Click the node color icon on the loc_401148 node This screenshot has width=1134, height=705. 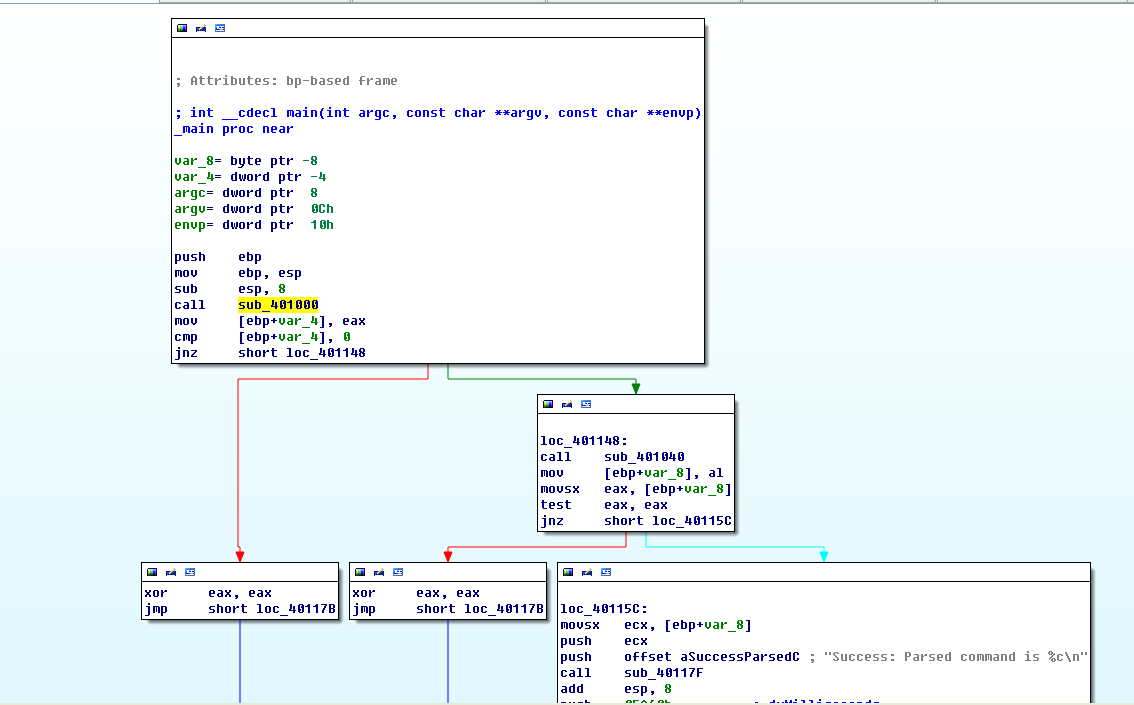[548, 404]
